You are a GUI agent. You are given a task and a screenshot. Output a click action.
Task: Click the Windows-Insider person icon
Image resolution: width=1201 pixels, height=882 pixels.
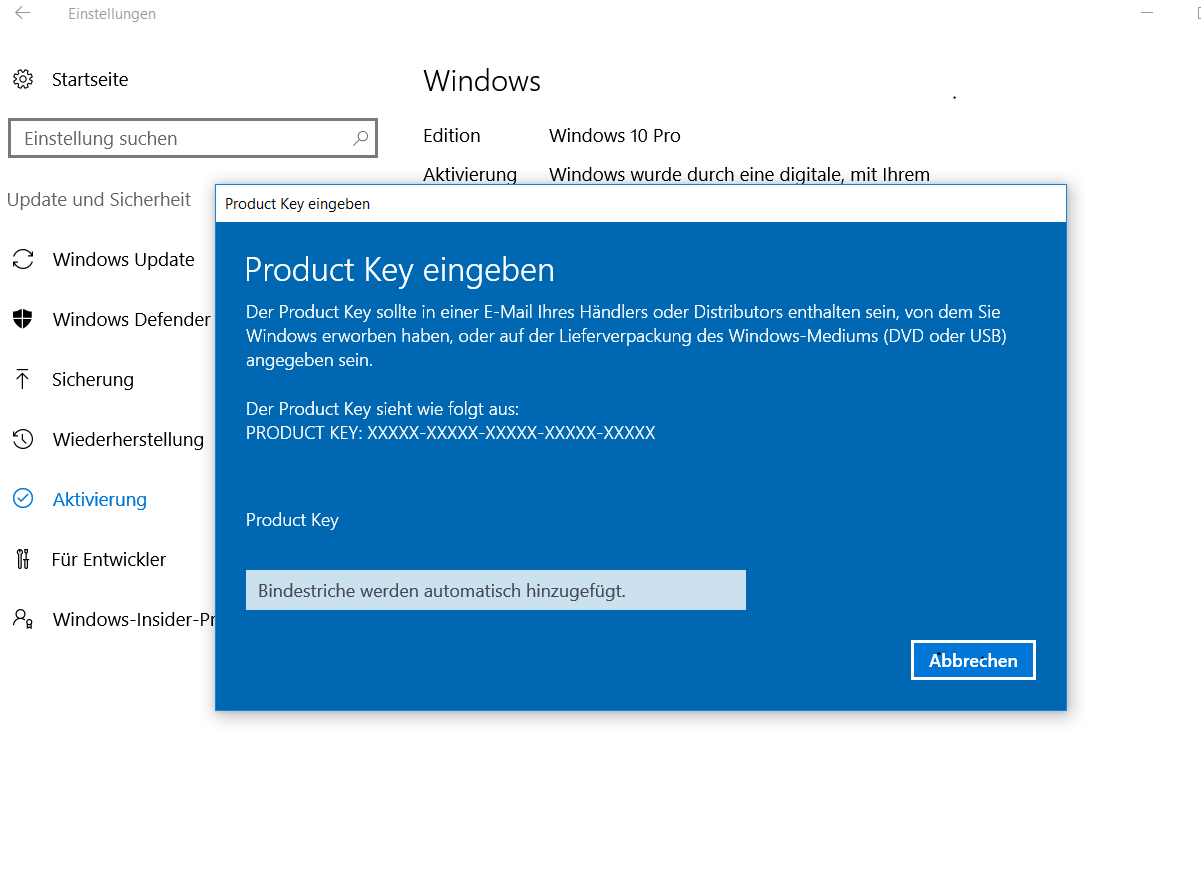pyautogui.click(x=23, y=619)
